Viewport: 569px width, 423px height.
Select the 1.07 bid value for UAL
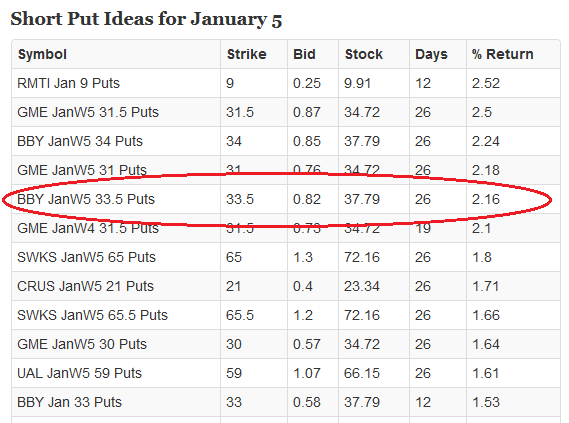coord(307,373)
